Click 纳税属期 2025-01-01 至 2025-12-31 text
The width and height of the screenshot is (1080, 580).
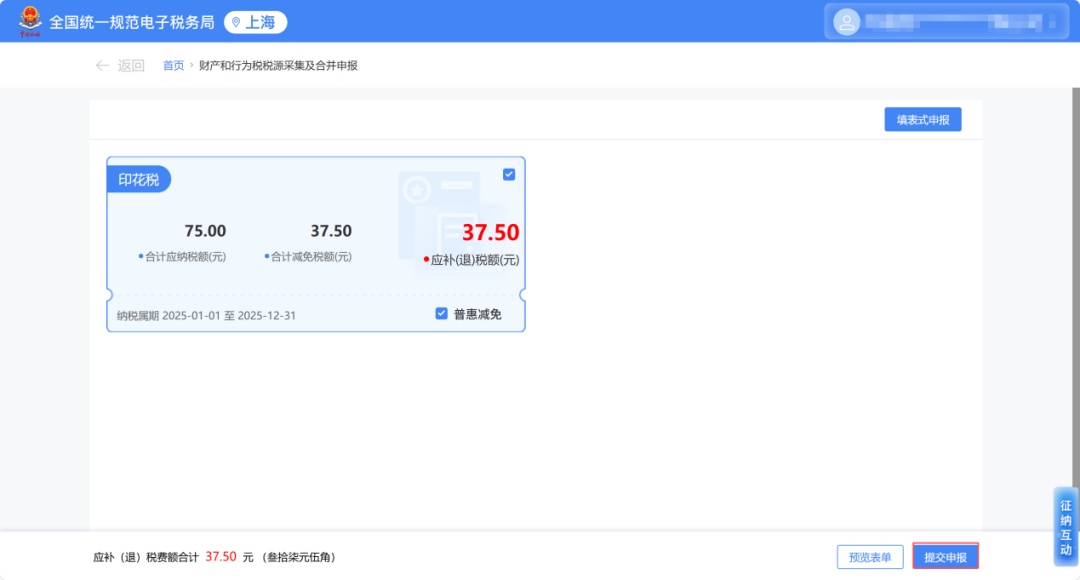[x=206, y=315]
